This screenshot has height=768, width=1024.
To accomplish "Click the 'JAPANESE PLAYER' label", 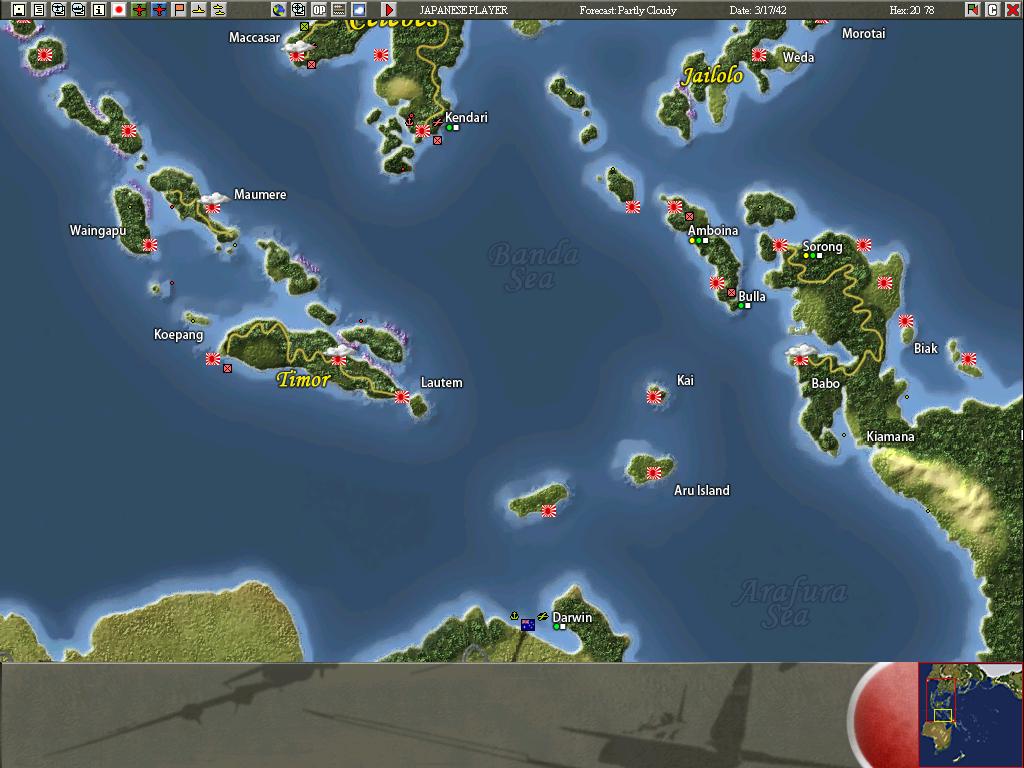I will [x=463, y=10].
